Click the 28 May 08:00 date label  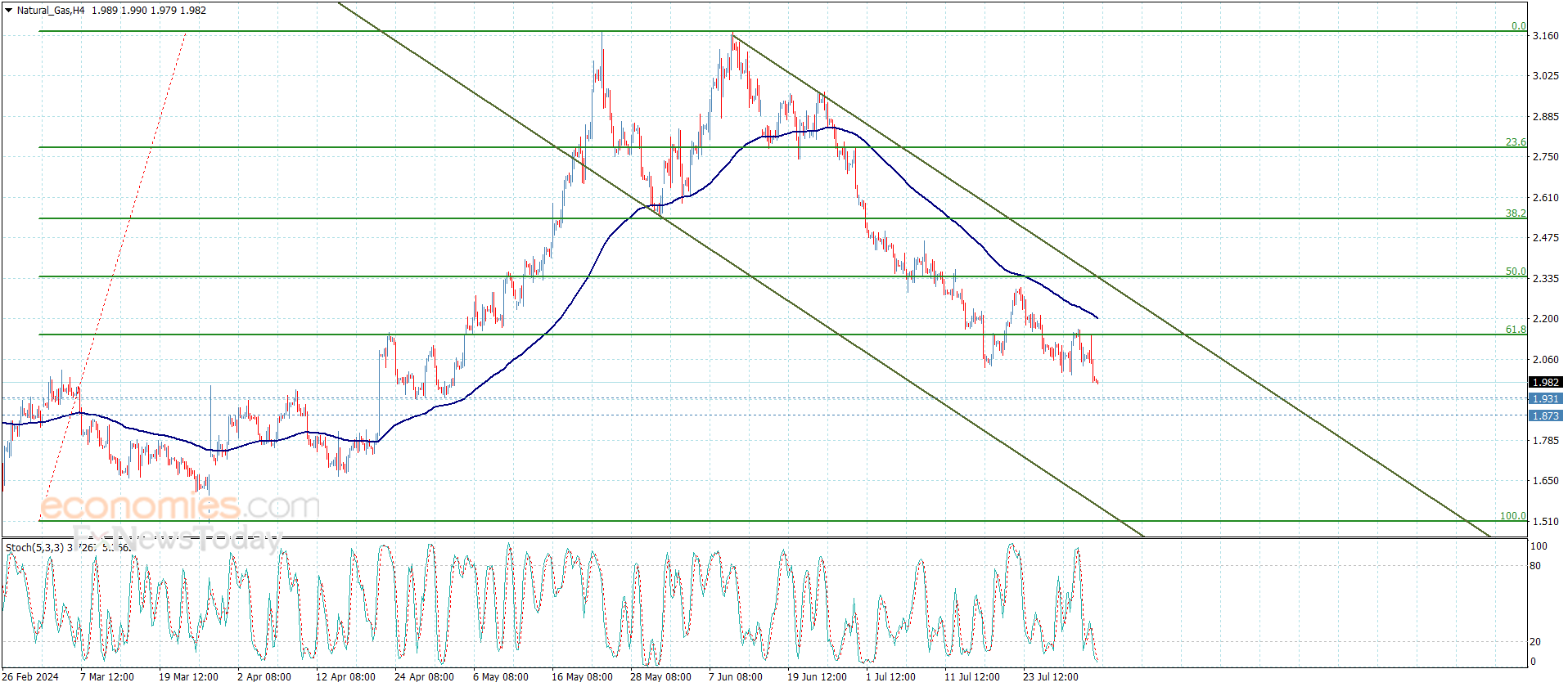point(660,676)
